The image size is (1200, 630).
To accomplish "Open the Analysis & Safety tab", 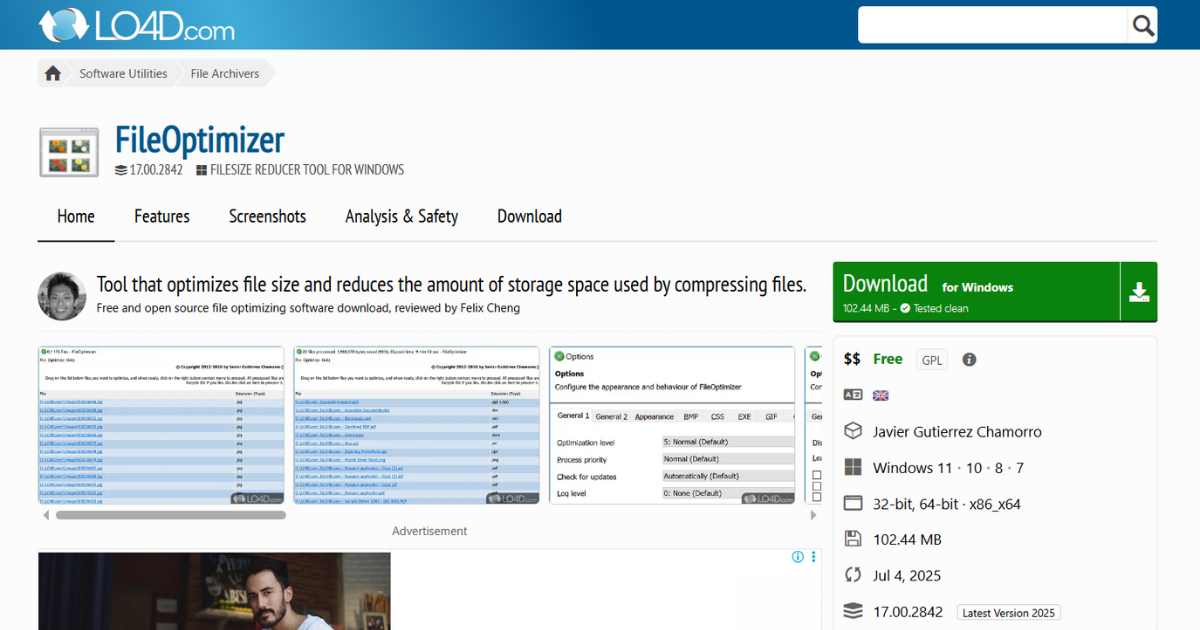I will point(401,216).
